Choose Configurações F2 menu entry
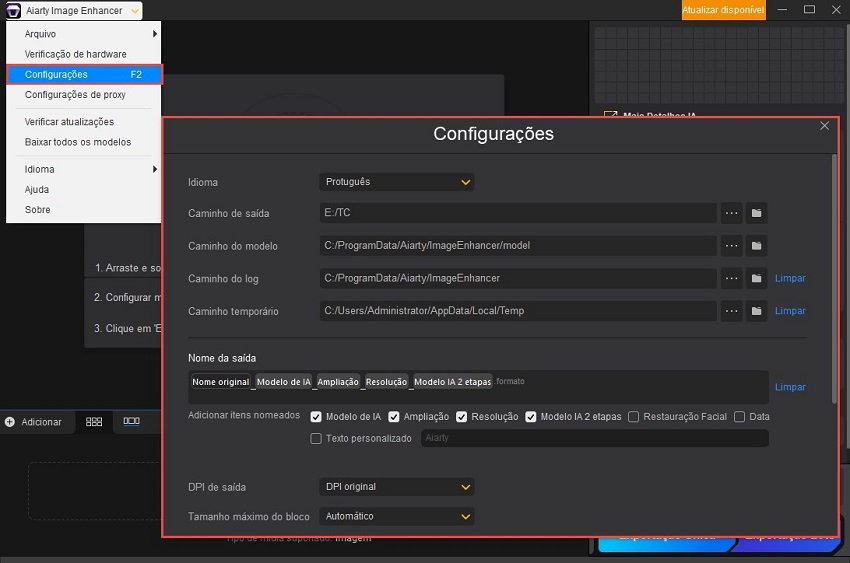850x563 pixels. tap(84, 74)
